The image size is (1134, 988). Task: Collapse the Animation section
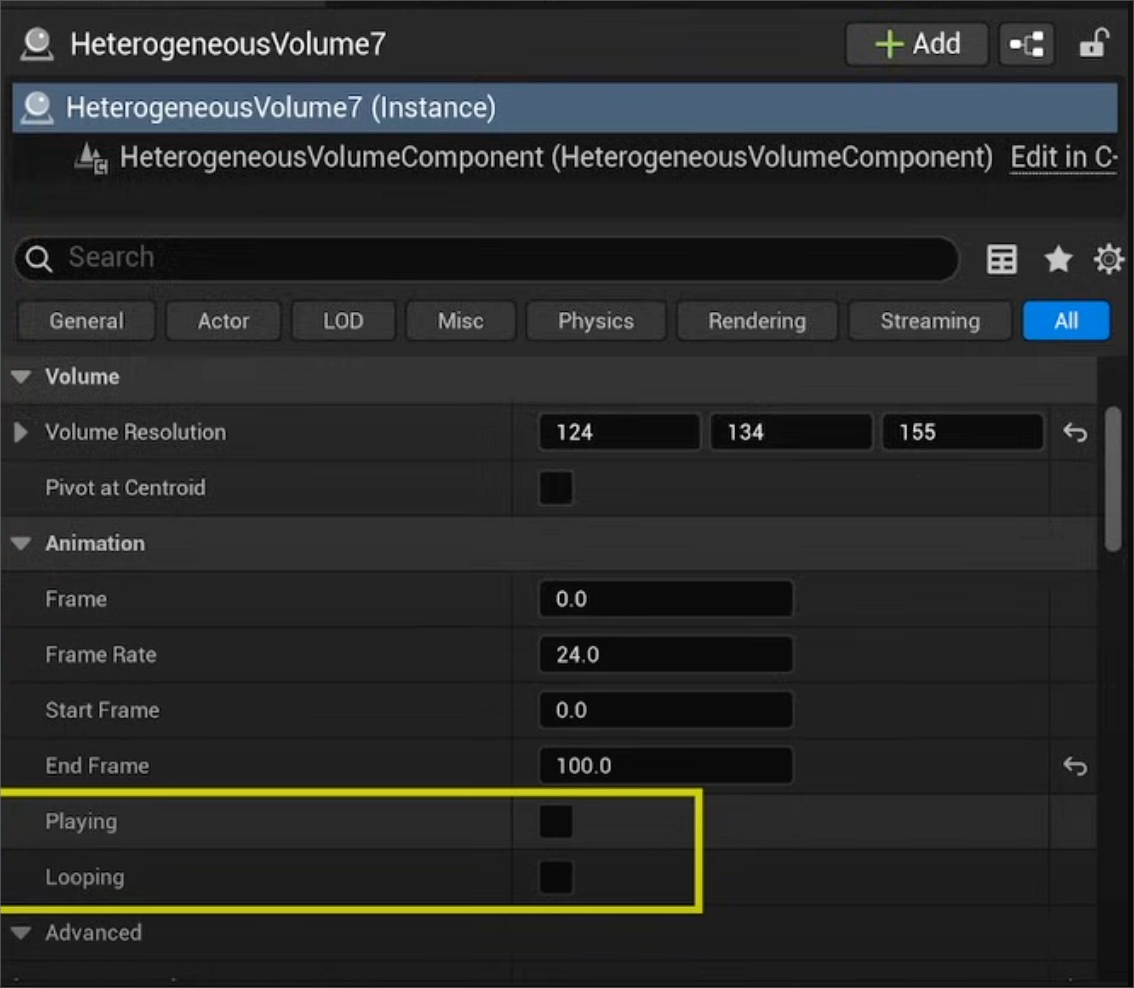[21, 543]
